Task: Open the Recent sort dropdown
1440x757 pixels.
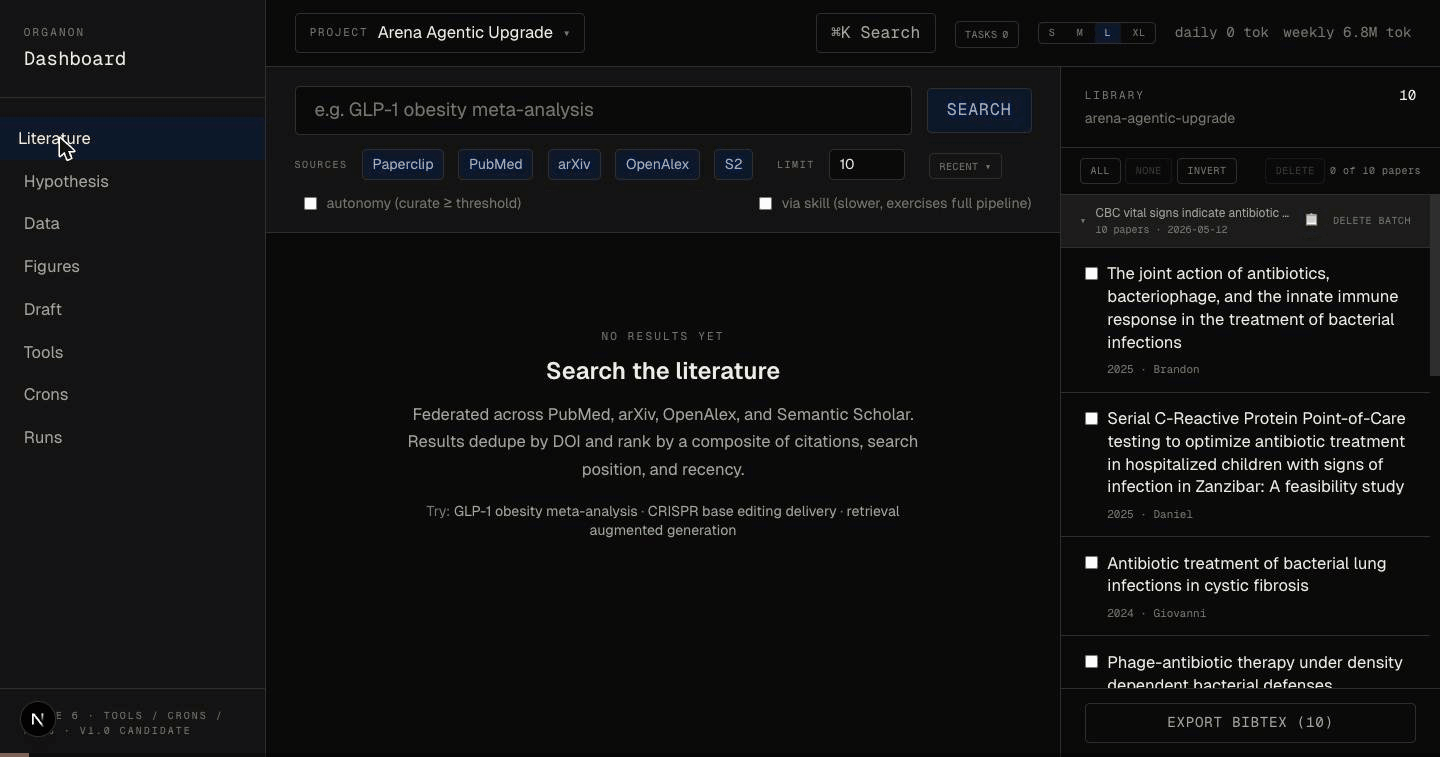Action: click(x=965, y=167)
